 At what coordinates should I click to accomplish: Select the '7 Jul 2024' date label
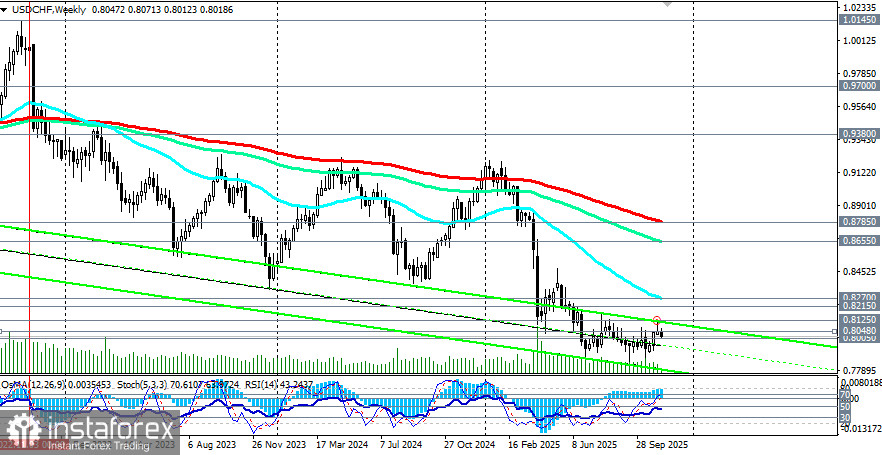click(x=401, y=444)
